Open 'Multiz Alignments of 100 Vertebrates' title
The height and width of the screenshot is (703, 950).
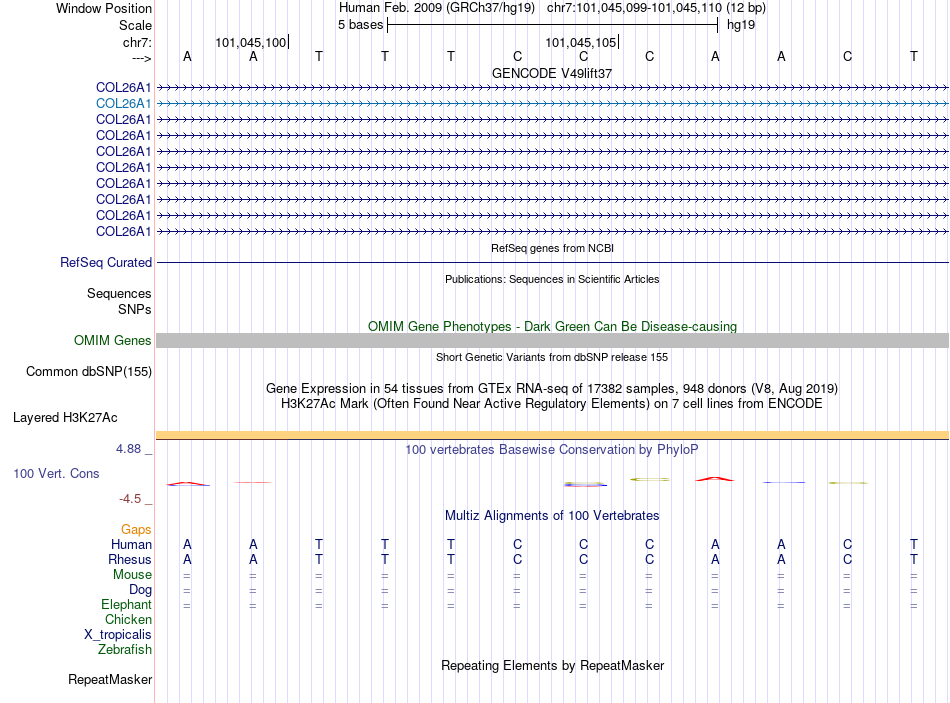click(x=552, y=516)
